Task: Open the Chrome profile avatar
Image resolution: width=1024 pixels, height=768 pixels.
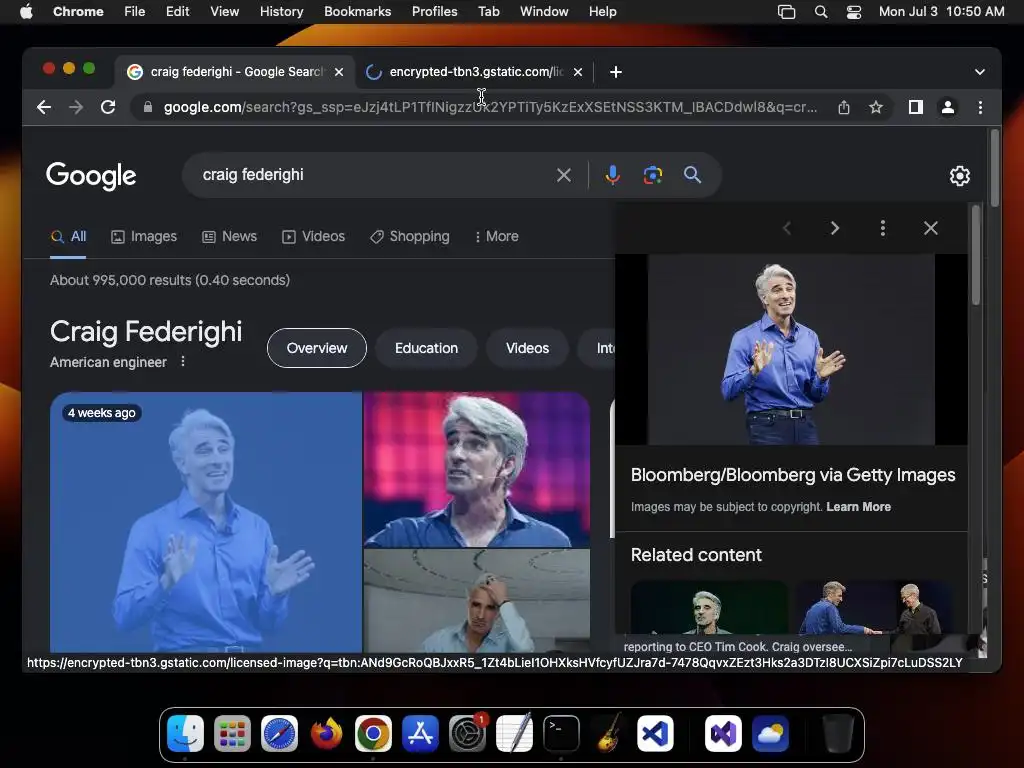Action: tap(948, 107)
